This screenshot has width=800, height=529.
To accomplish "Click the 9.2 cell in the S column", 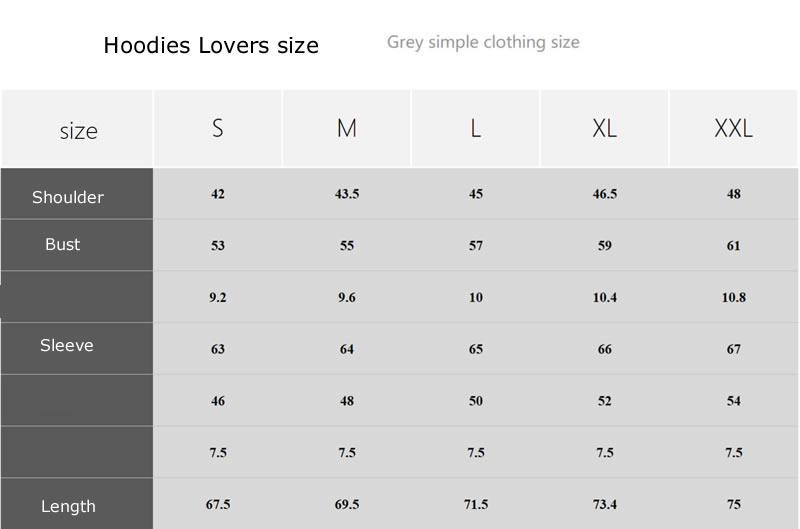I will tap(218, 297).
